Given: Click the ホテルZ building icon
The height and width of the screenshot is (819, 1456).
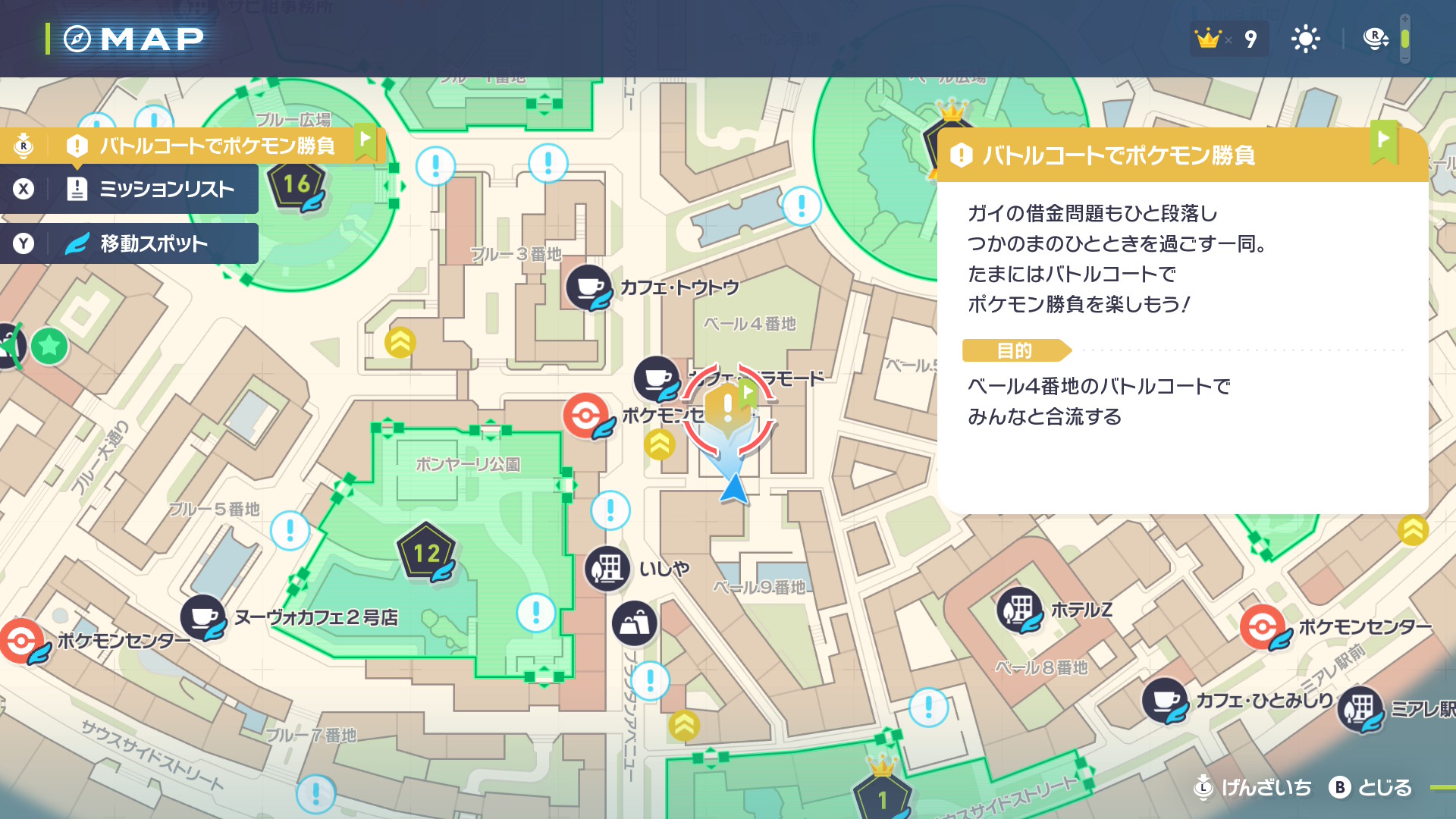Looking at the screenshot, I should (x=1018, y=609).
